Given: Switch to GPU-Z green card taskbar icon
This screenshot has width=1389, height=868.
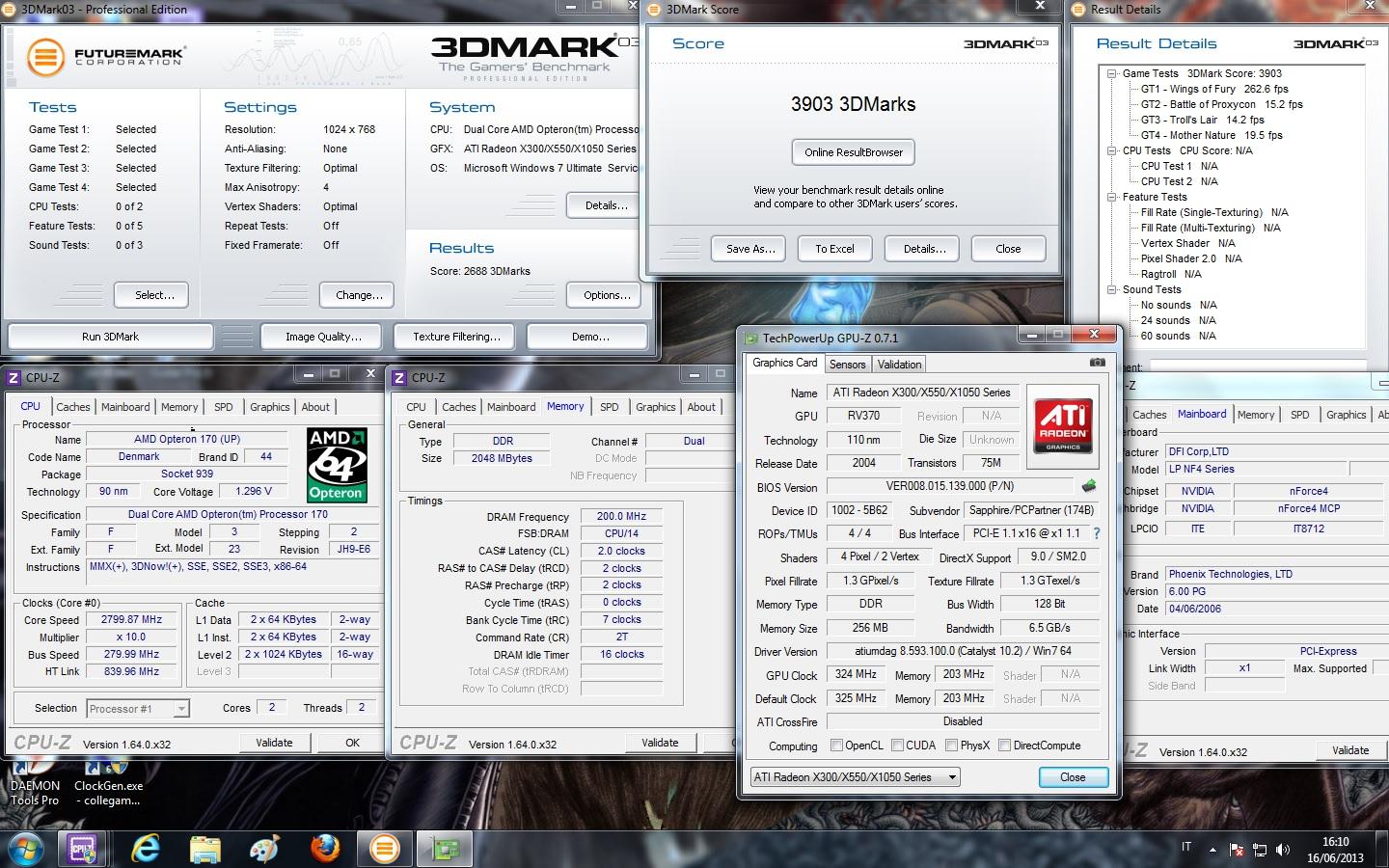Looking at the screenshot, I should tap(445, 850).
